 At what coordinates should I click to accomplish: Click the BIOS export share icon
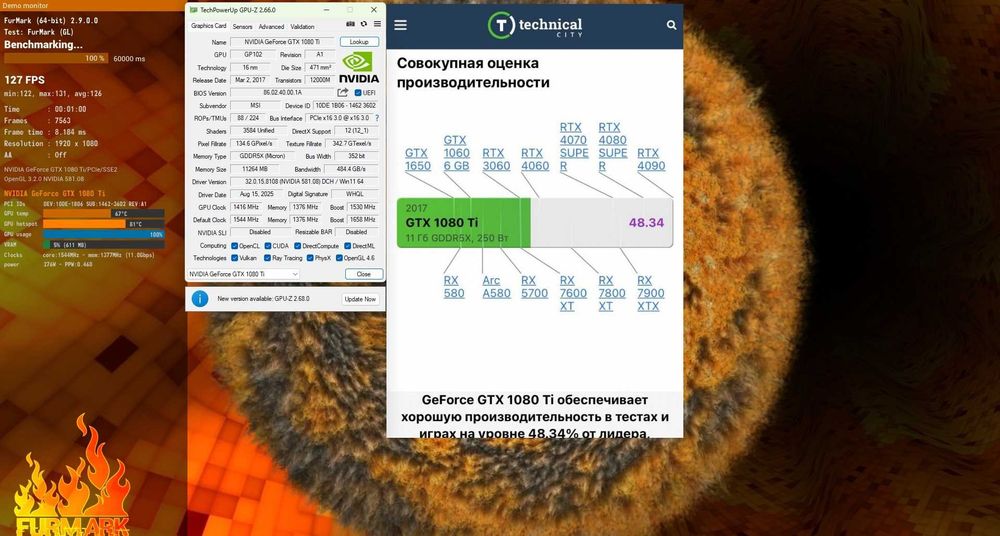(x=342, y=93)
